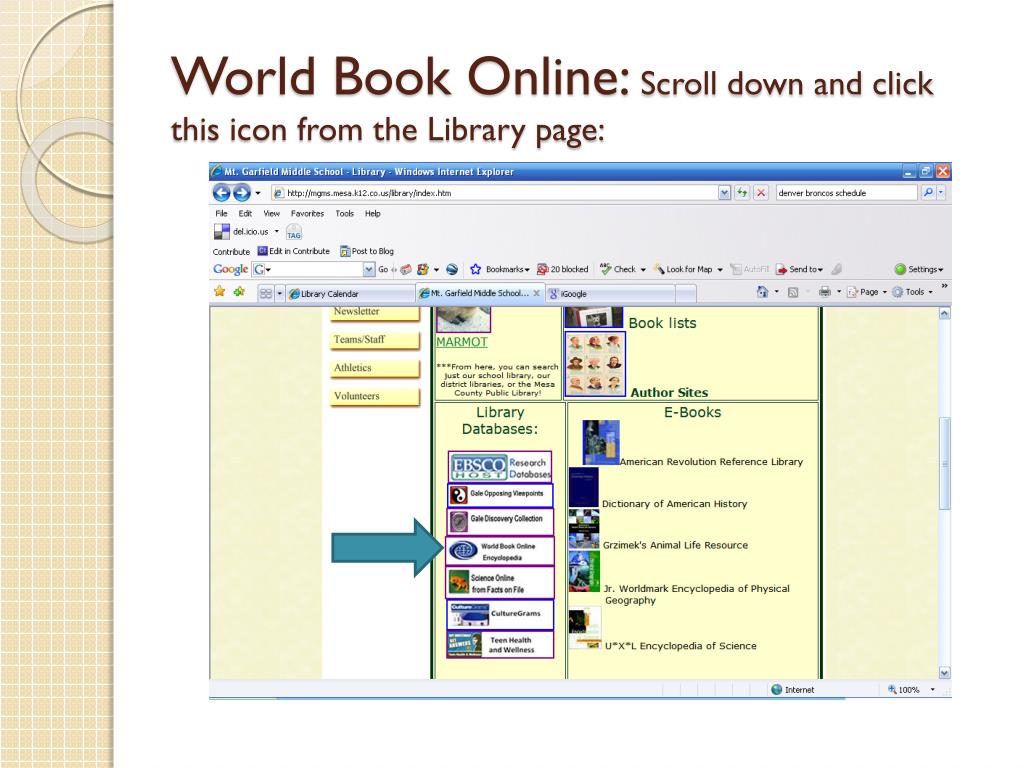This screenshot has width=1024, height=768.
Task: Open the recent pages dropdown arrow
Action: pyautogui.click(x=257, y=193)
